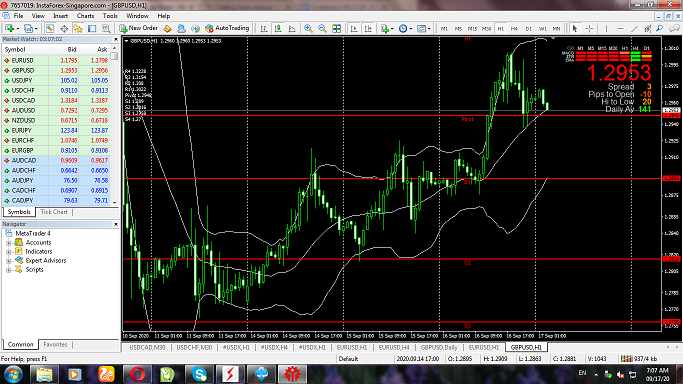Switch chart to bar chart style

(264, 28)
